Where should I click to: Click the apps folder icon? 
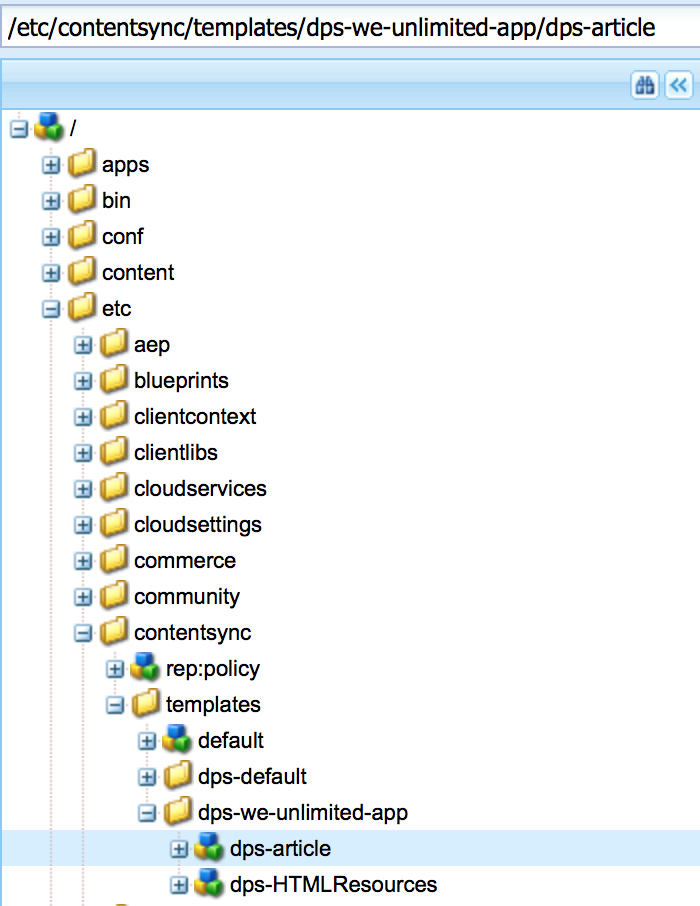(82, 163)
